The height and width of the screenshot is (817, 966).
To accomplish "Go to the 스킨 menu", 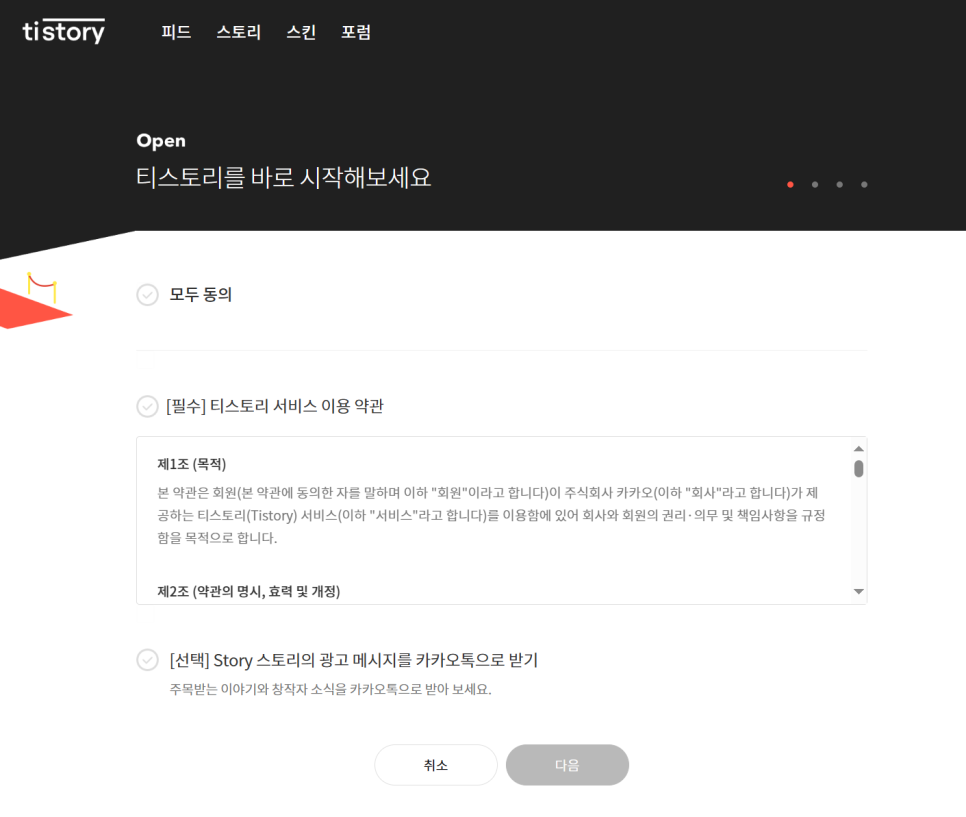I will click(301, 32).
